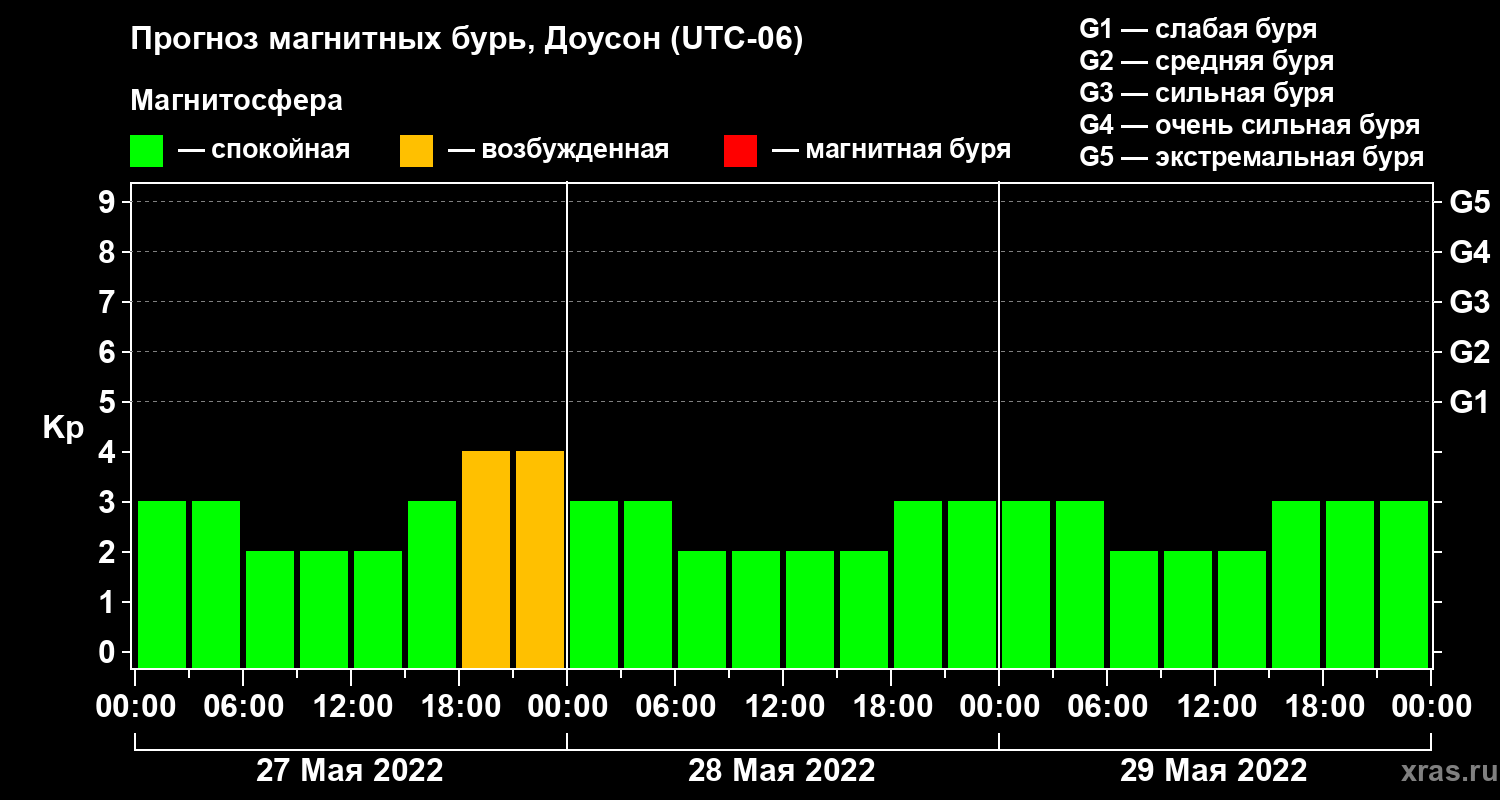Click the orange bar ending at midnight on 27 May

(540, 559)
